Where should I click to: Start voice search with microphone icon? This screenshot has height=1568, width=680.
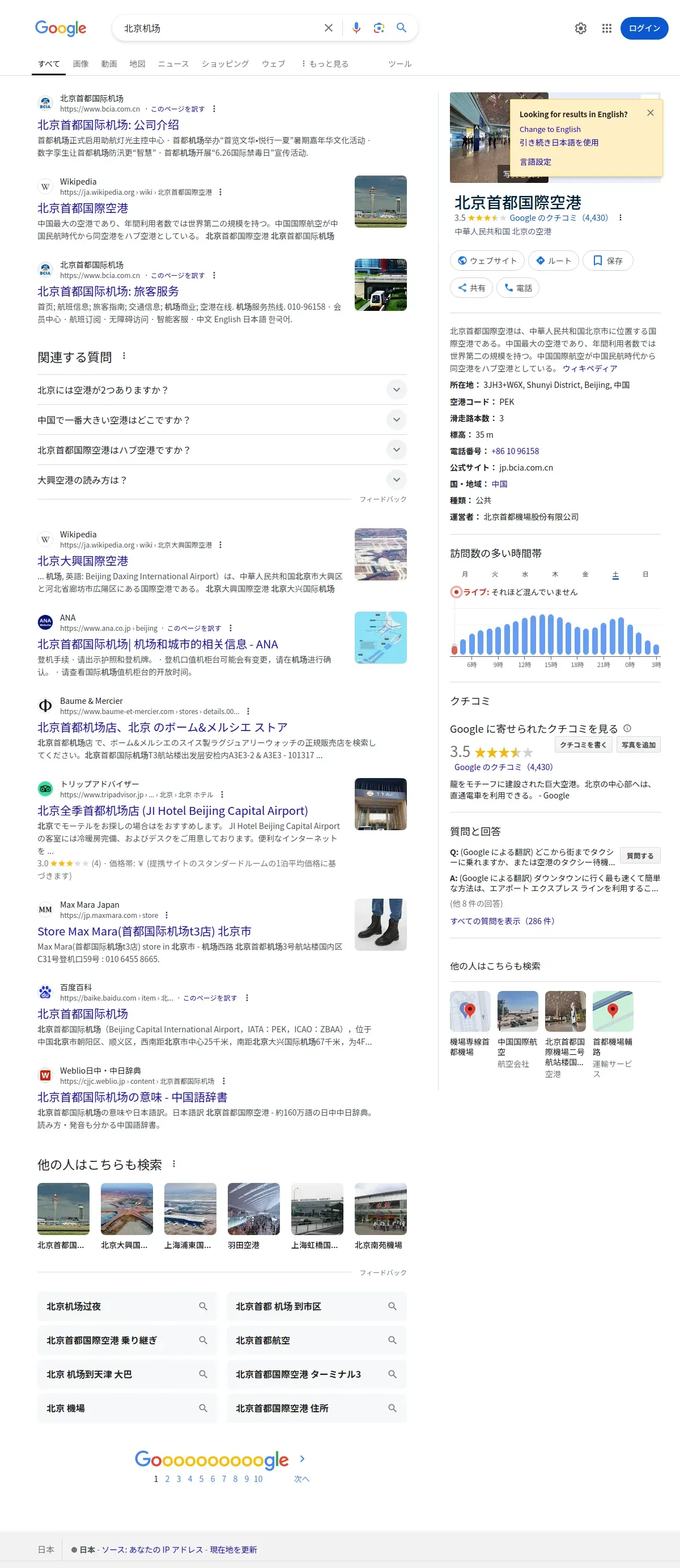356,28
